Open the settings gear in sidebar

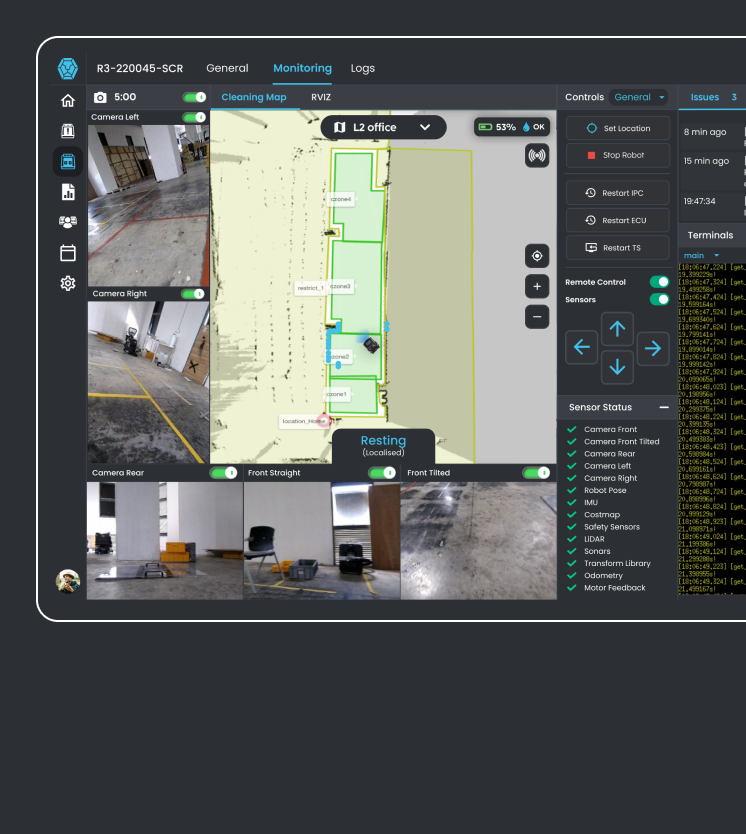[x=68, y=283]
